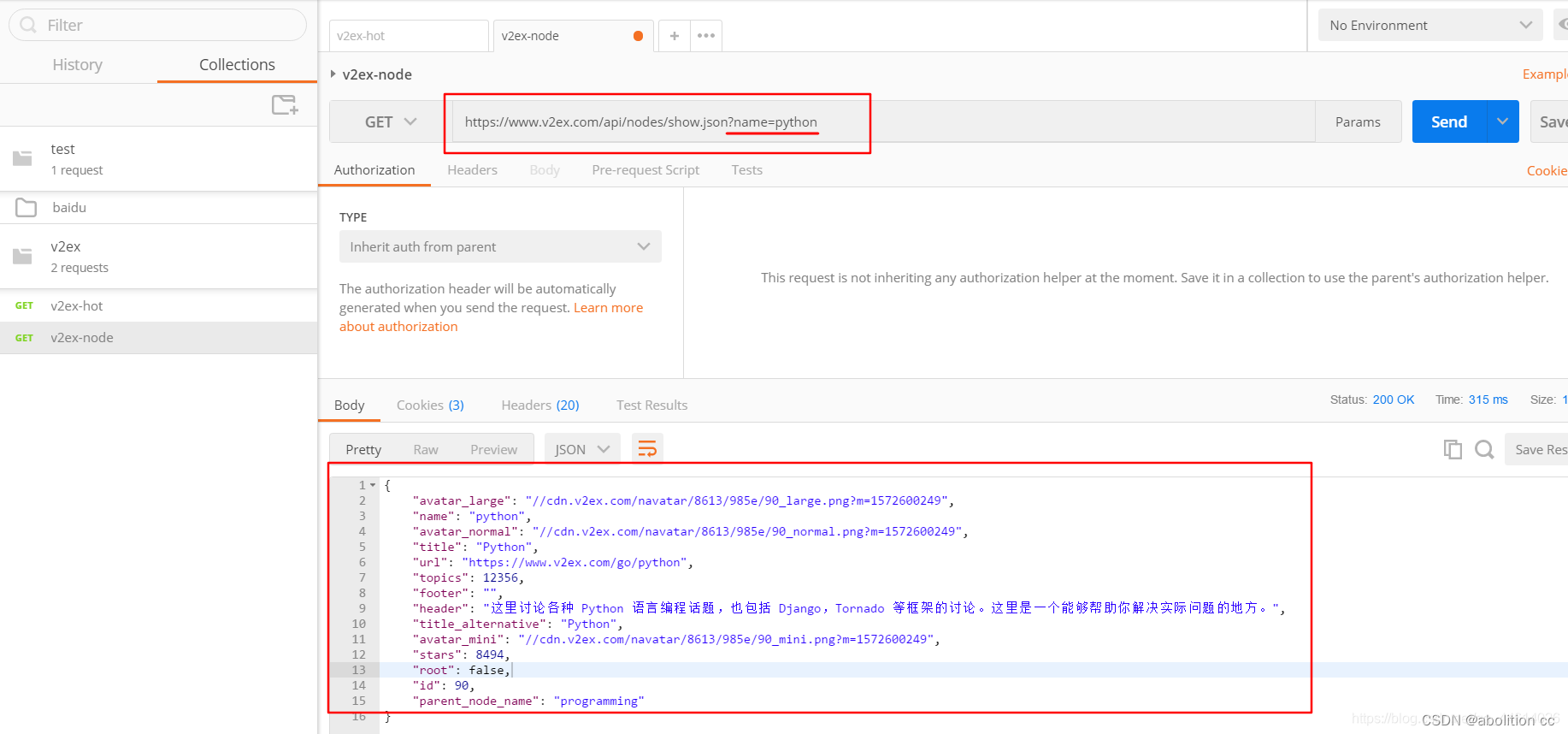
Task: Click line number 9 in response gutter
Action: click(363, 608)
